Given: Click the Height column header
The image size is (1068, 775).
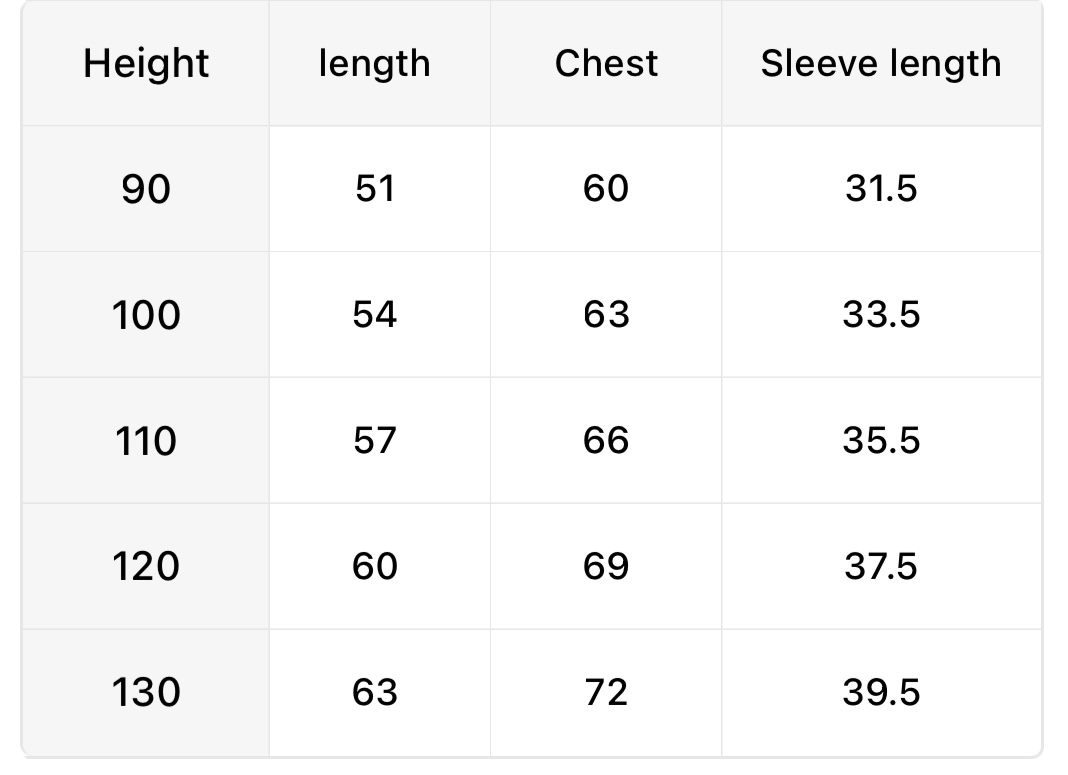Looking at the screenshot, I should click(146, 64).
